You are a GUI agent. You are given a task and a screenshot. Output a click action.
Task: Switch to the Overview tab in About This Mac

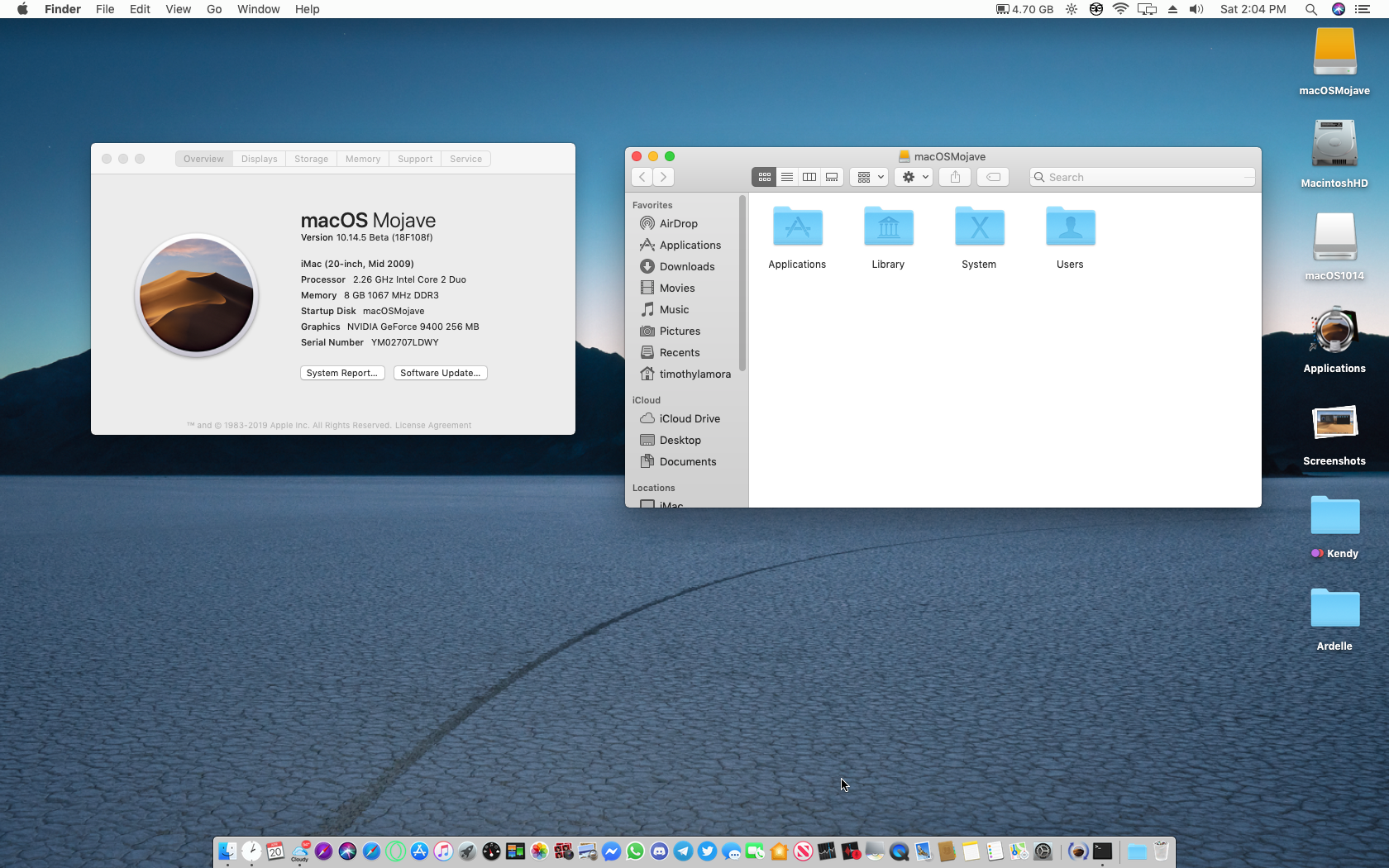pos(203,159)
